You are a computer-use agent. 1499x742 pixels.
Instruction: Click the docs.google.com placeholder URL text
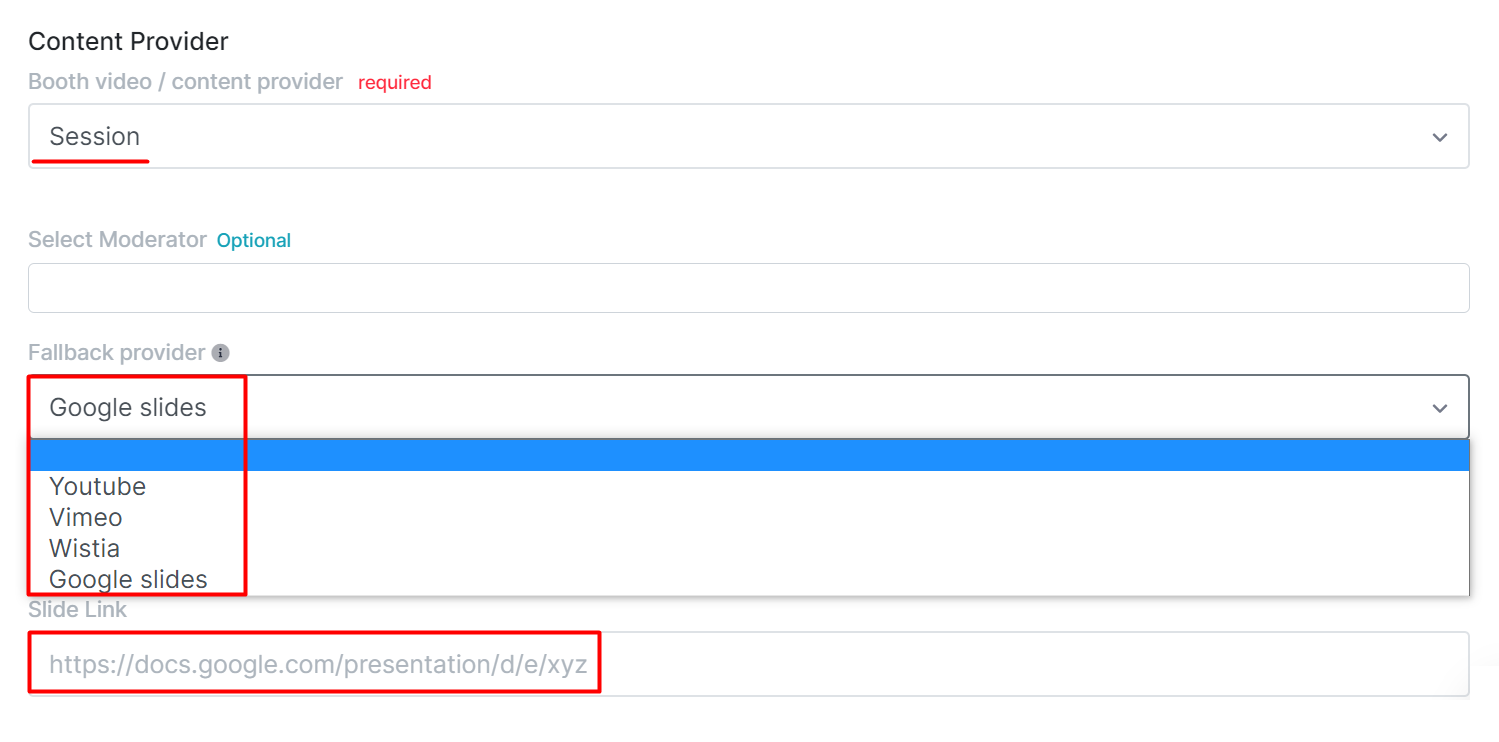click(318, 664)
